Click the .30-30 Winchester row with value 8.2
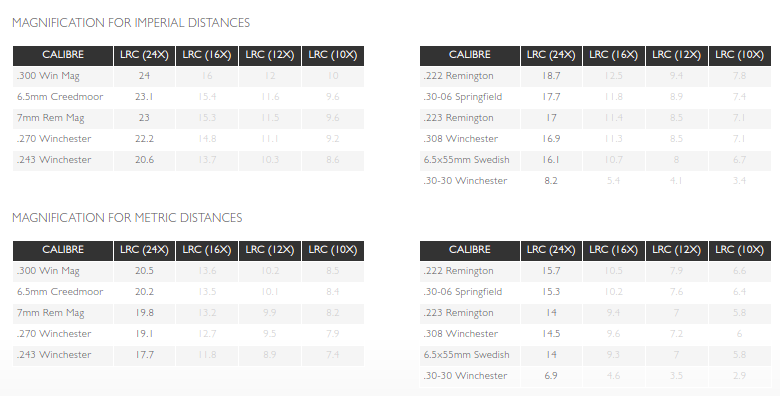 (595, 181)
